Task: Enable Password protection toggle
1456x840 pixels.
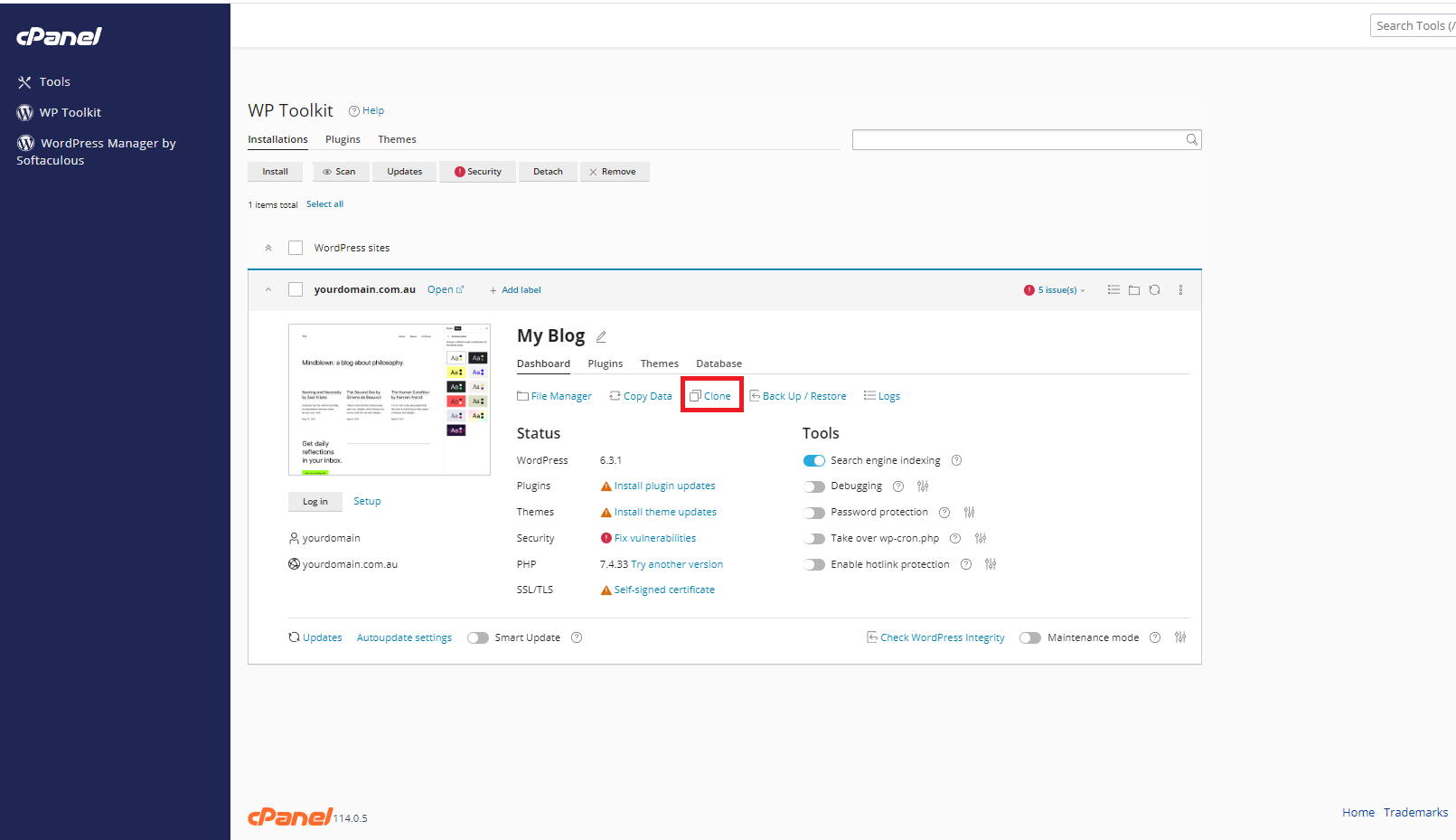Action: pyautogui.click(x=814, y=513)
